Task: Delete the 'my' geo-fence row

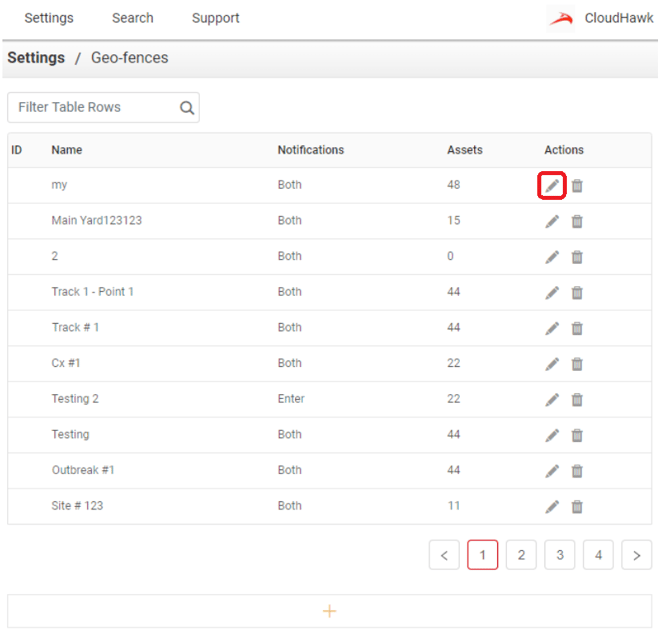Action: 577,186
